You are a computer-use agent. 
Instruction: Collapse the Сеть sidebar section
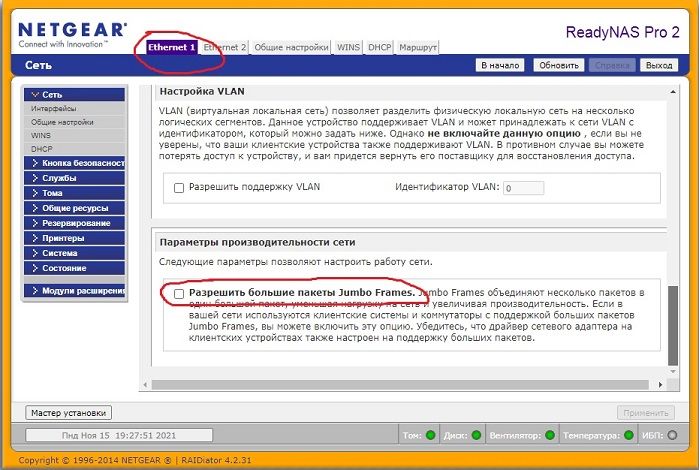pyautogui.click(x=74, y=95)
